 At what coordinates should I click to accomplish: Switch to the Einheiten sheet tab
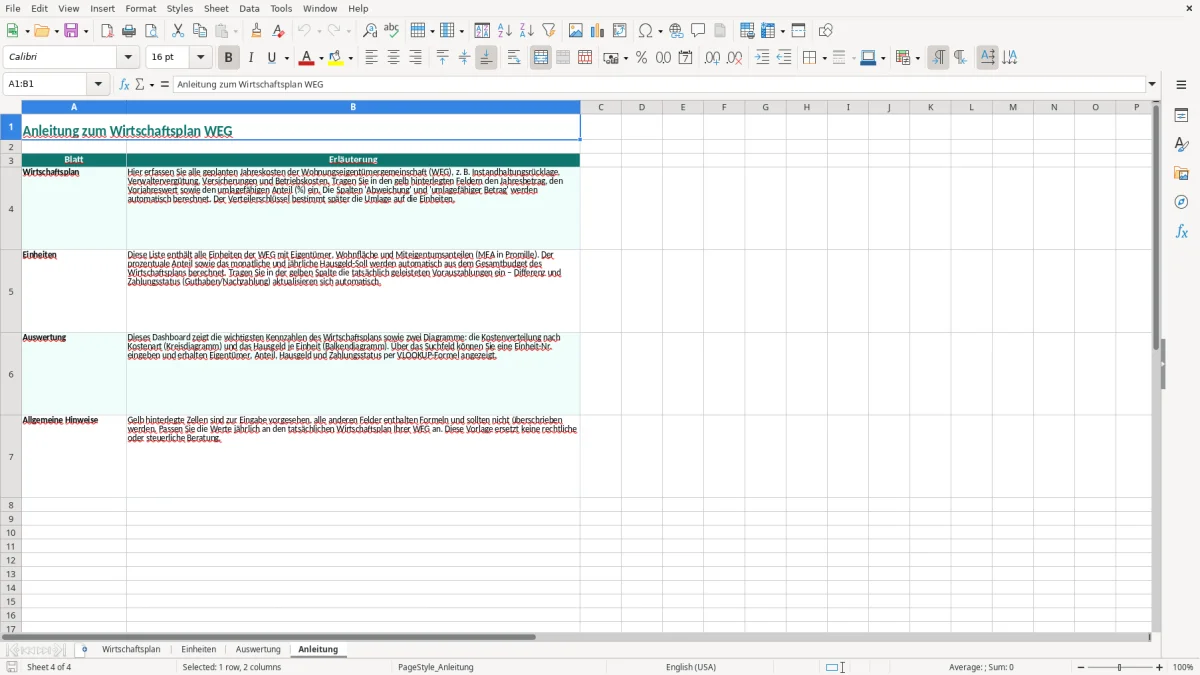[199, 650]
